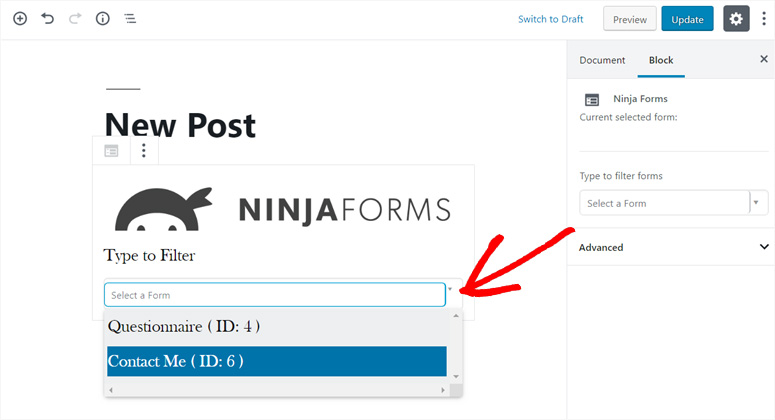Click the Ninja Forms logo image
775x420 pixels.
pos(283,209)
